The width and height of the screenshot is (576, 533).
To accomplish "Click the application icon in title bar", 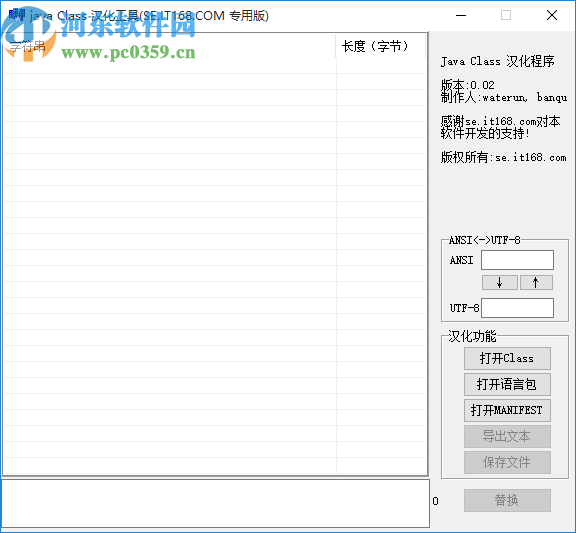I will [17, 15].
